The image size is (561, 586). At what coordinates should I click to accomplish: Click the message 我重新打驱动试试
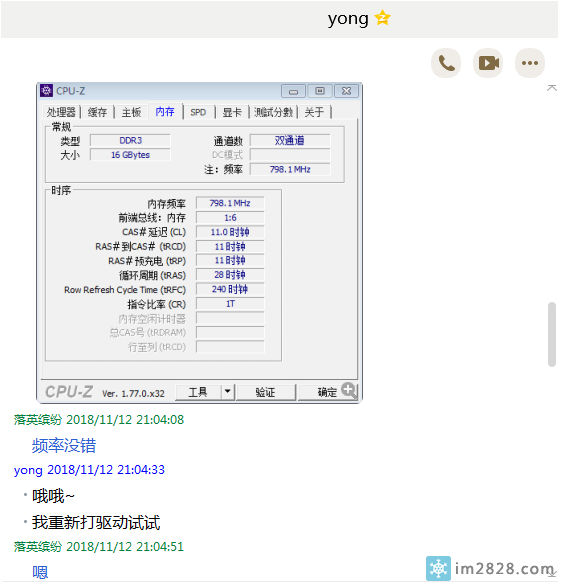pyautogui.click(x=96, y=522)
